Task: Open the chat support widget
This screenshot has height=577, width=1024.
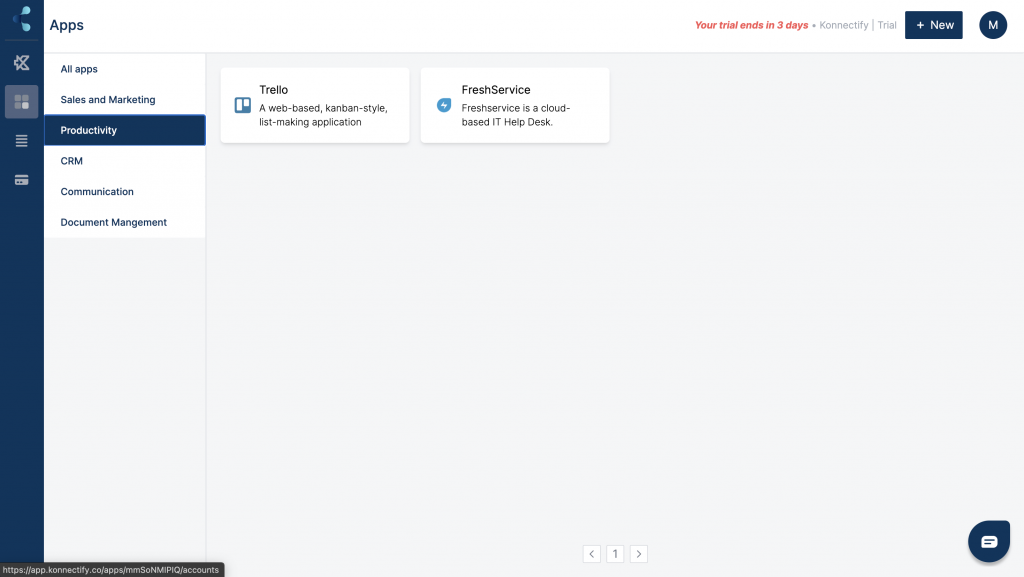Action: pos(989,541)
